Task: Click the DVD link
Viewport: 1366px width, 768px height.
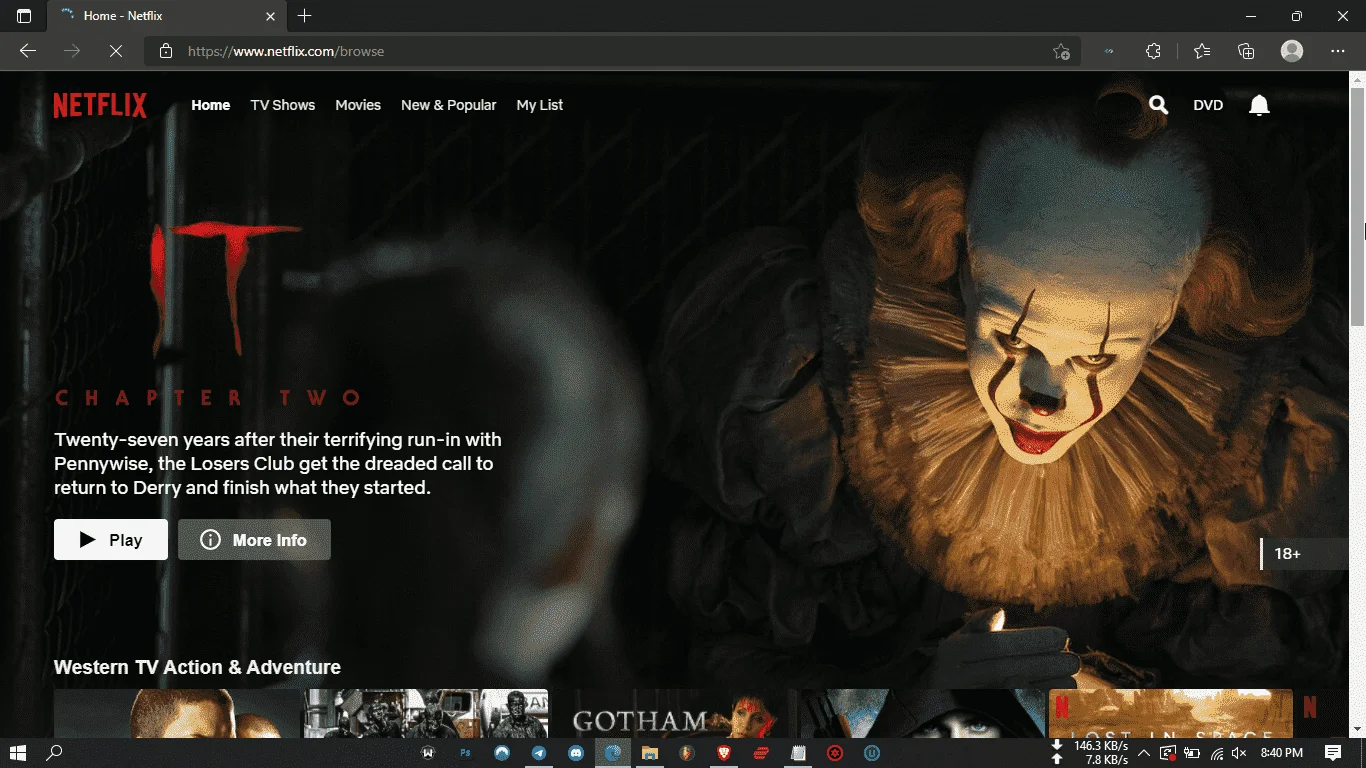Action: [x=1208, y=105]
